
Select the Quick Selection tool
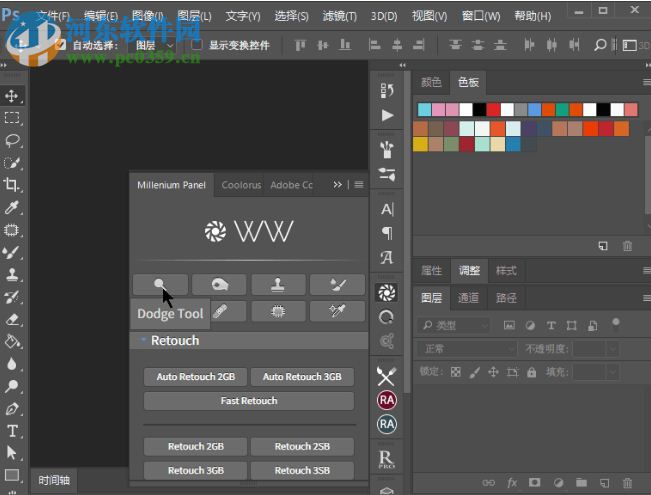[x=12, y=163]
